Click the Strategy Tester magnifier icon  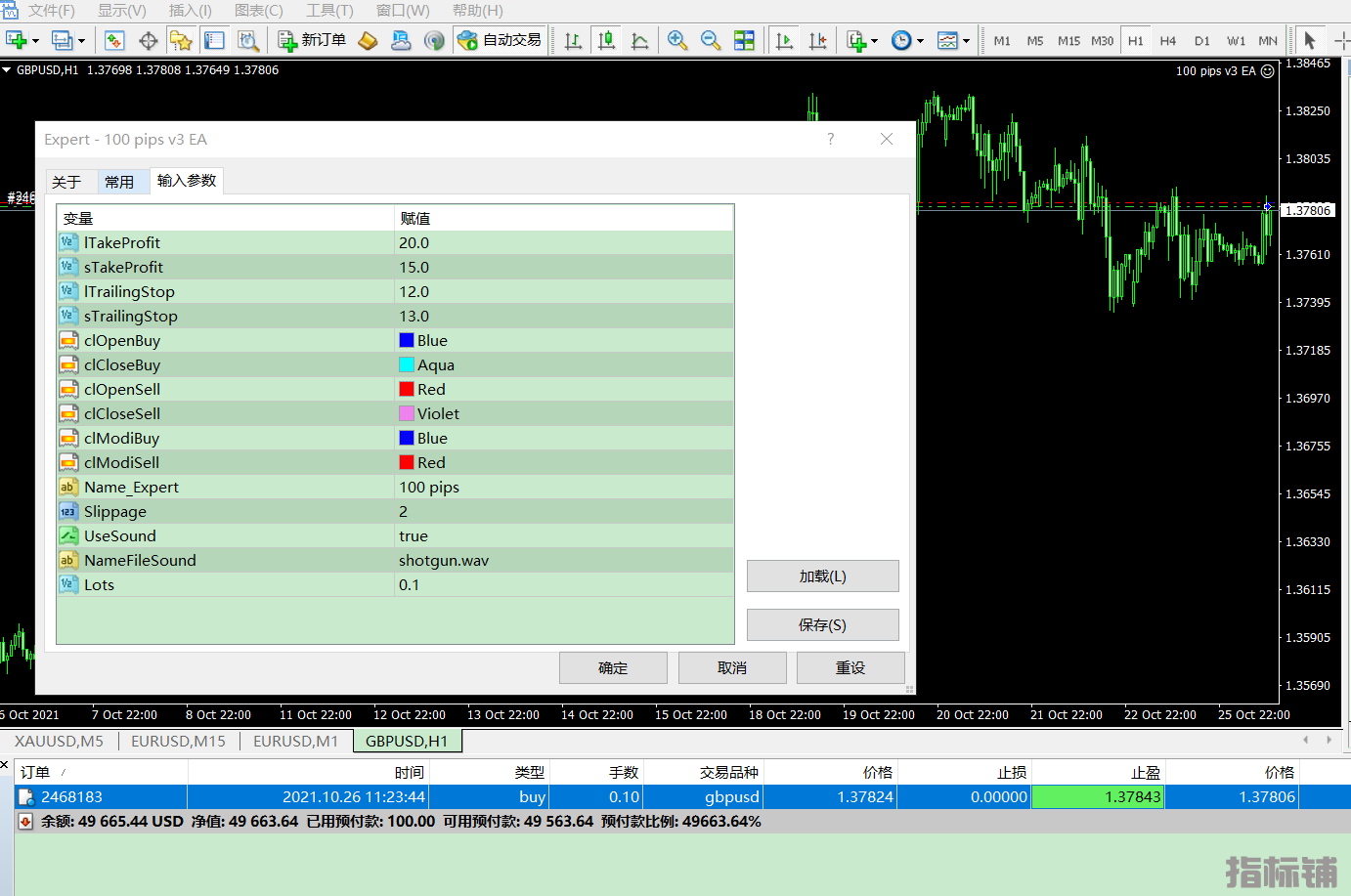coord(248,40)
